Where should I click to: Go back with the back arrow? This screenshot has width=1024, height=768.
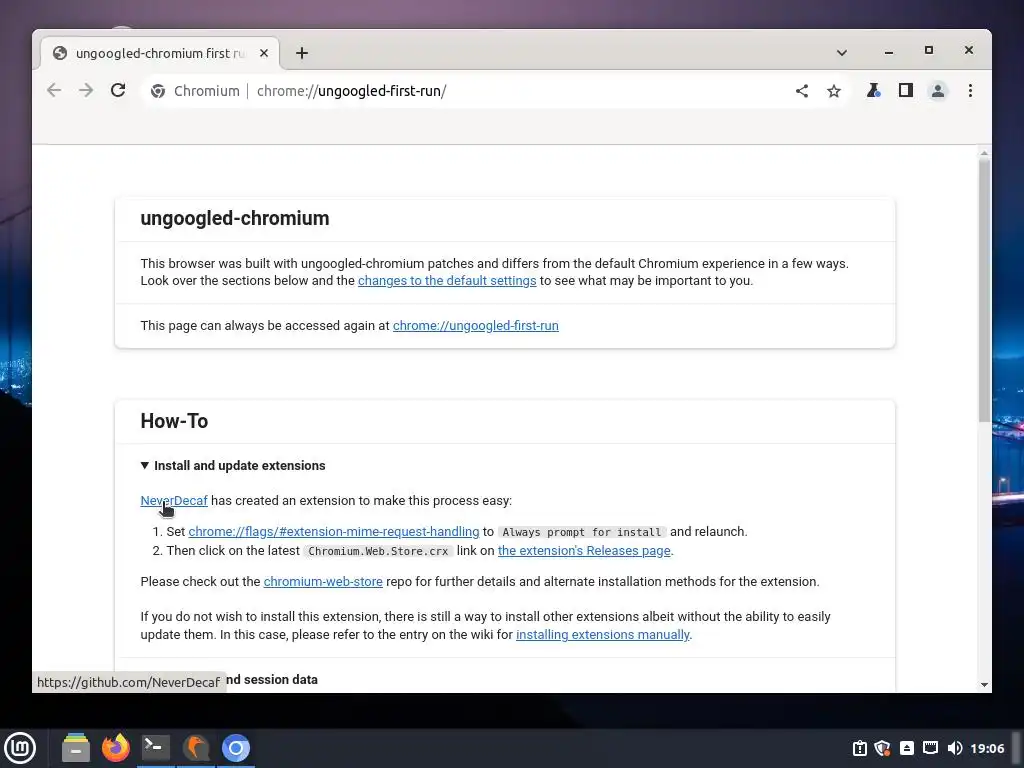pos(54,91)
